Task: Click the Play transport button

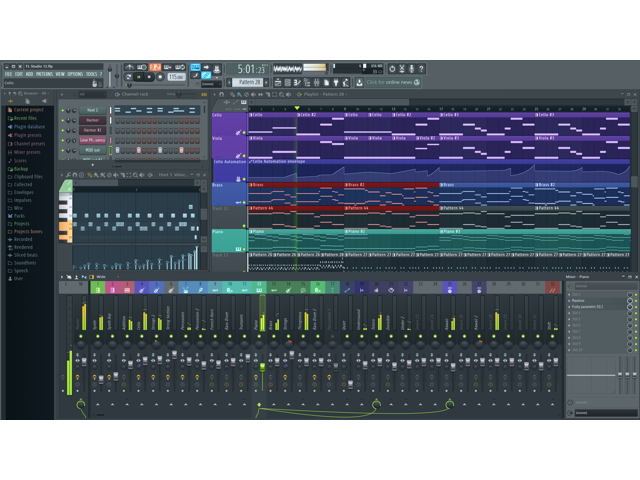Action: (139, 76)
